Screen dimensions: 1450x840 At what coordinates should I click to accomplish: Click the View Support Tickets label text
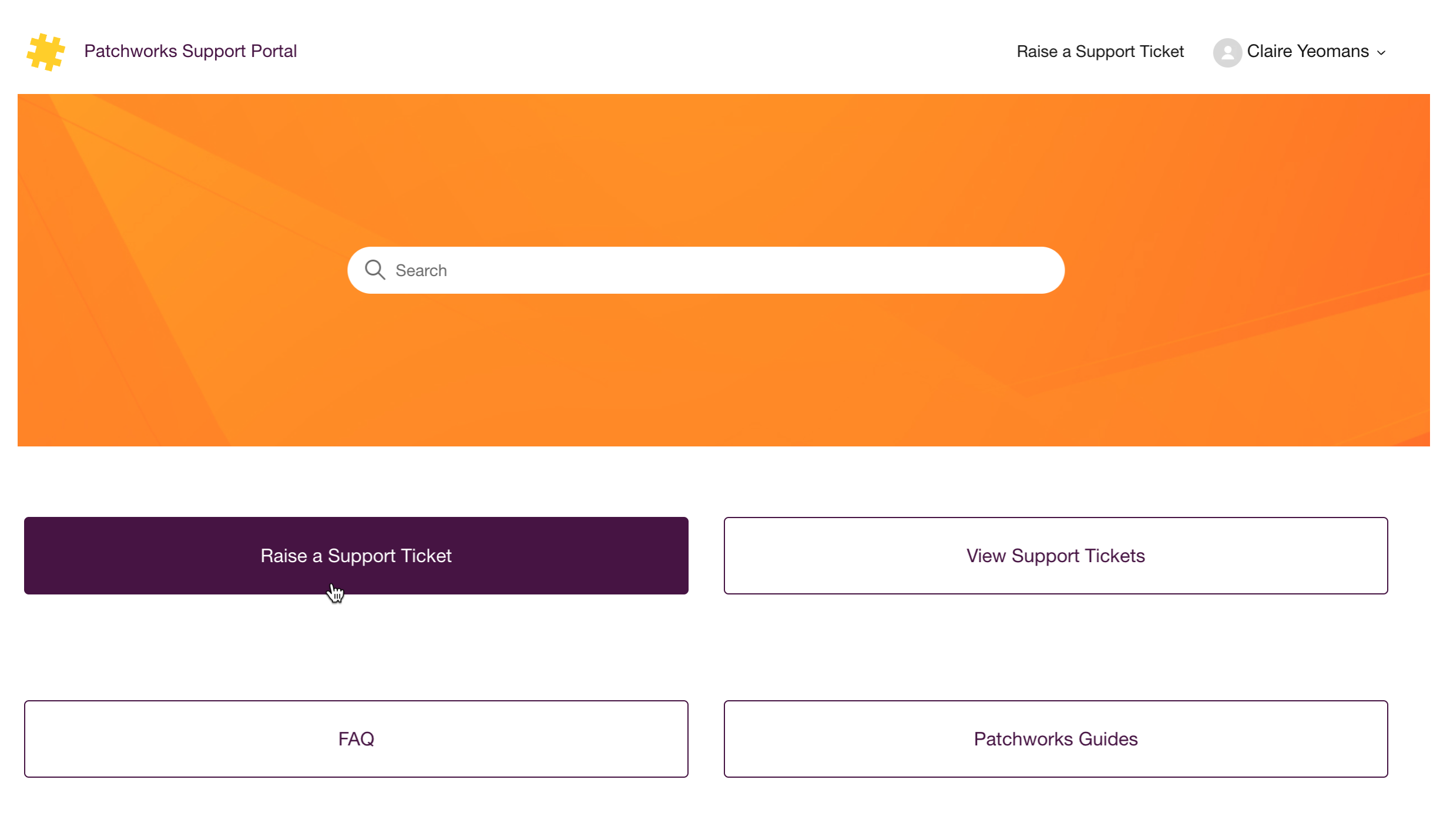[x=1055, y=556]
